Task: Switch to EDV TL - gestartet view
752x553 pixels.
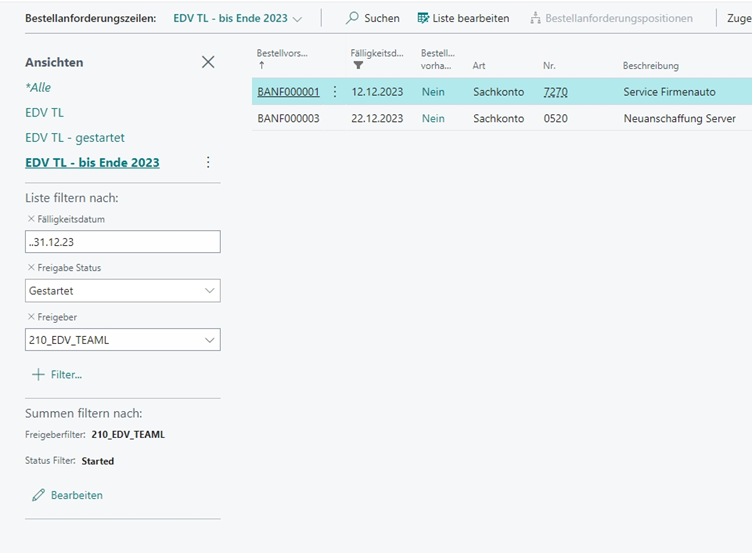Action: tap(75, 137)
